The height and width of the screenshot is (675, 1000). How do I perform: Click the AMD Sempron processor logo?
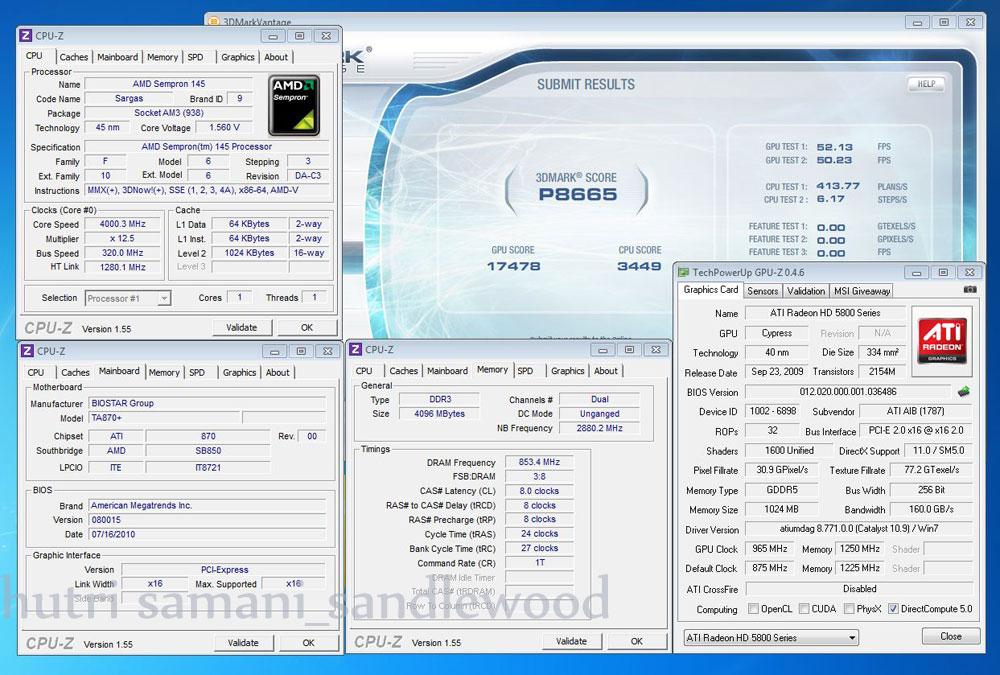pos(294,105)
